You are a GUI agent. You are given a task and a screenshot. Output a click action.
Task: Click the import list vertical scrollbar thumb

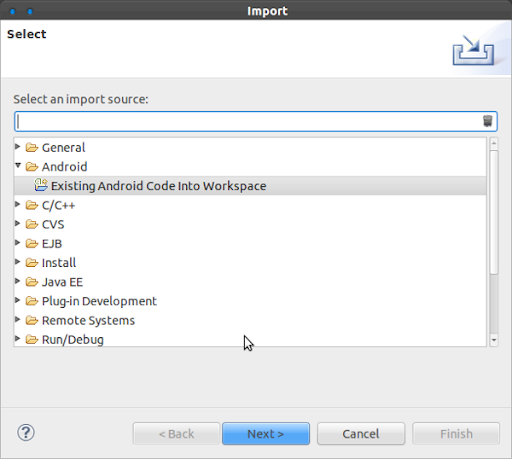494,212
